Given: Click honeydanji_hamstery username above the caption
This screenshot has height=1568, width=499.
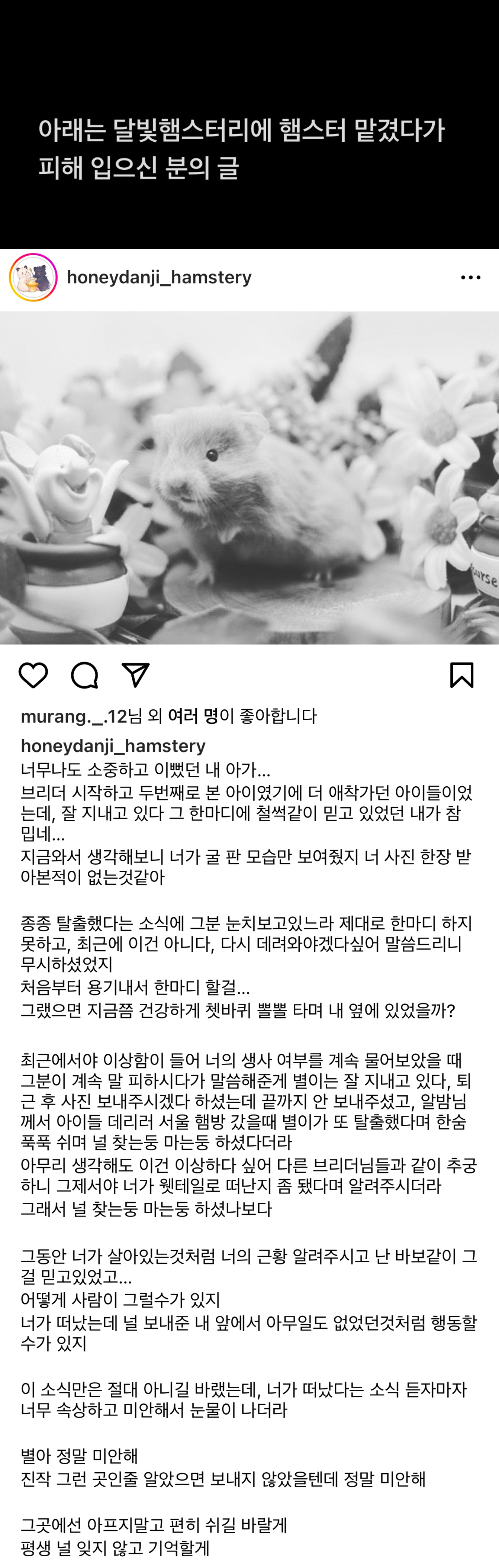Looking at the screenshot, I should pyautogui.click(x=113, y=746).
